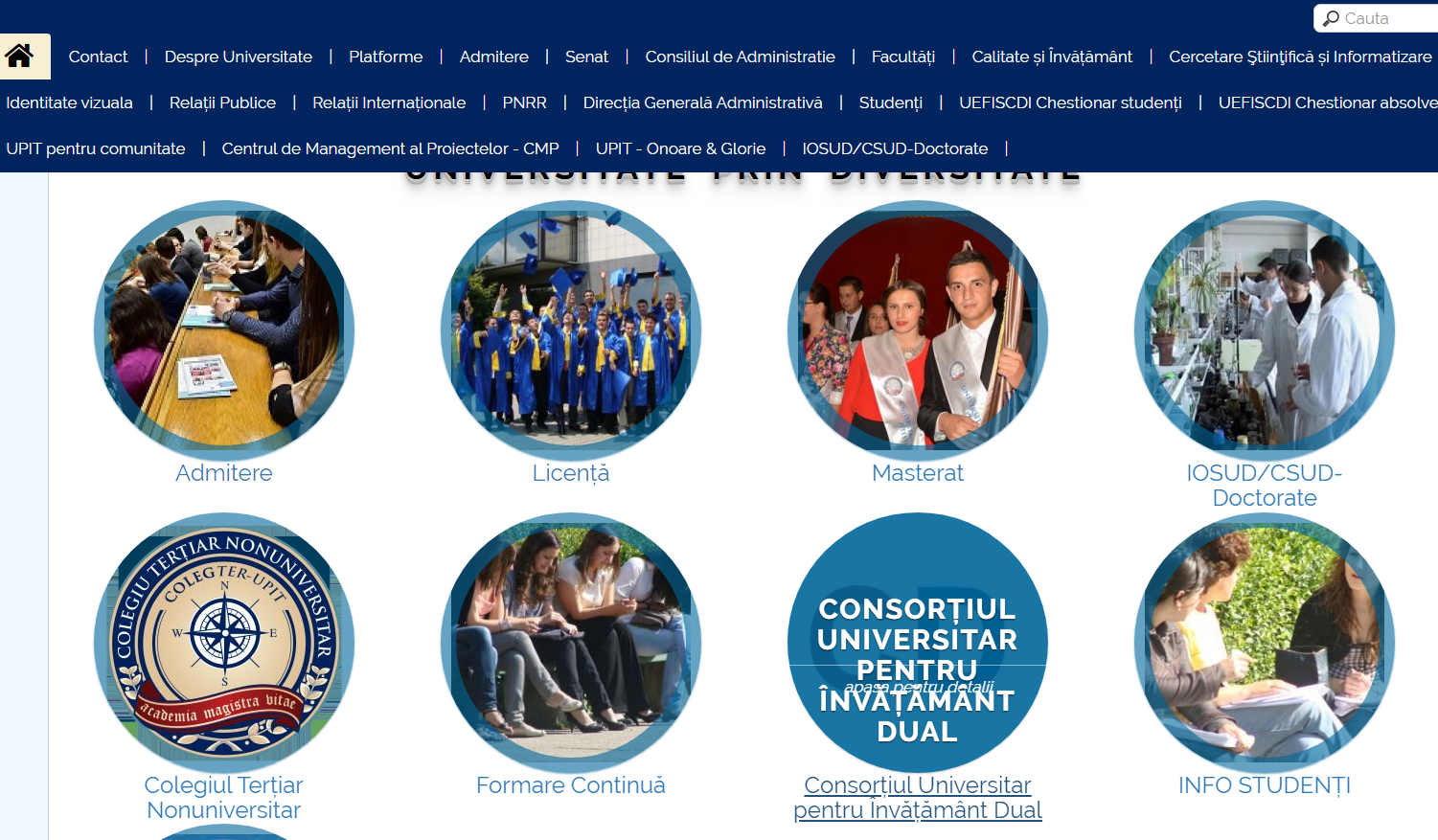Click the Masterat circular photo
The image size is (1438, 840).
(x=918, y=330)
